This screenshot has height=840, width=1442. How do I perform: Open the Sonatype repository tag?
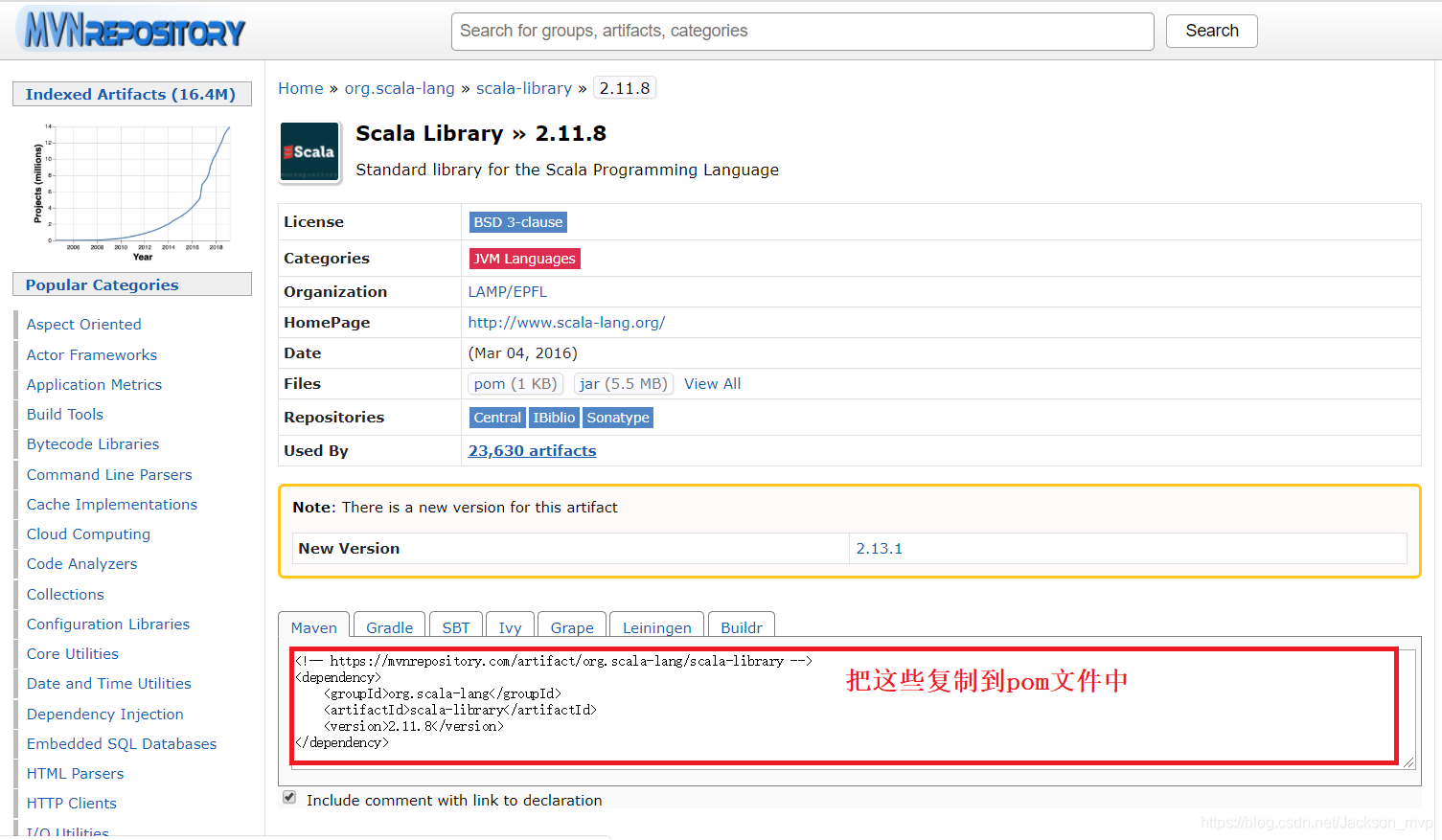point(618,418)
